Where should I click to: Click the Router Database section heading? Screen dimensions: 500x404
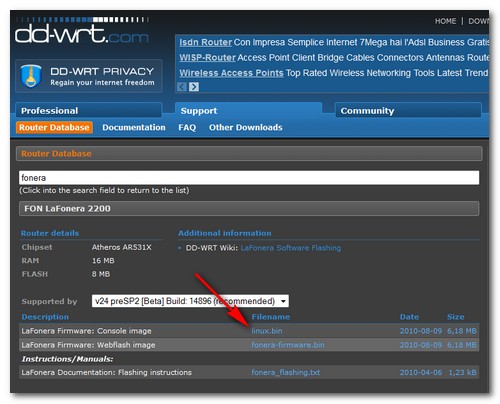pyautogui.click(x=56, y=154)
